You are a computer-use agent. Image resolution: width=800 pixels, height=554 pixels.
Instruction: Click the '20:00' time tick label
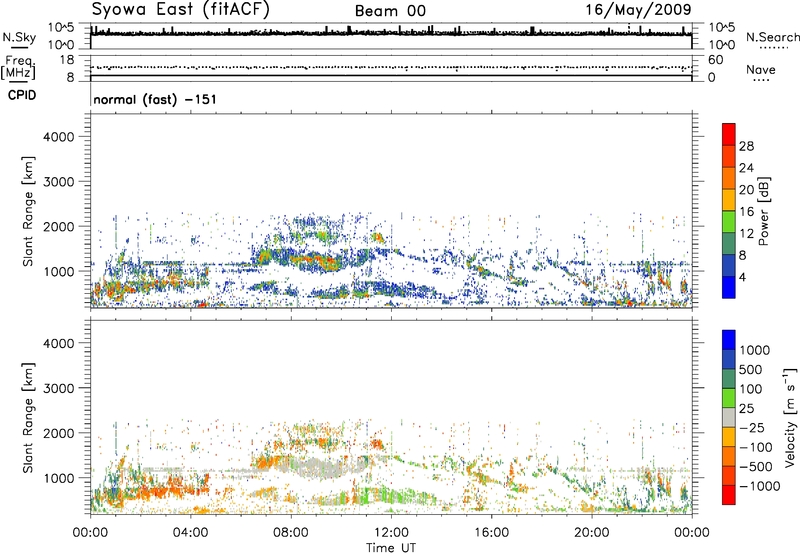(591, 533)
